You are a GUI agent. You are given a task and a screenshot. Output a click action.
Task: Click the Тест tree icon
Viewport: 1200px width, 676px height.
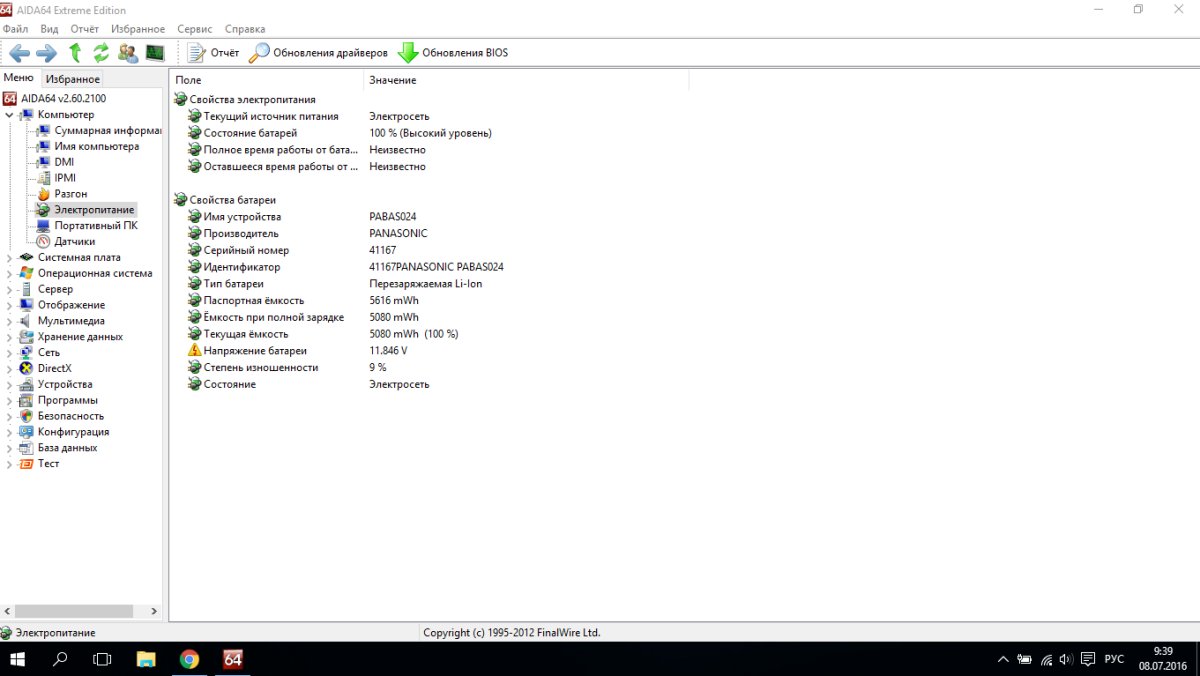pos(26,464)
